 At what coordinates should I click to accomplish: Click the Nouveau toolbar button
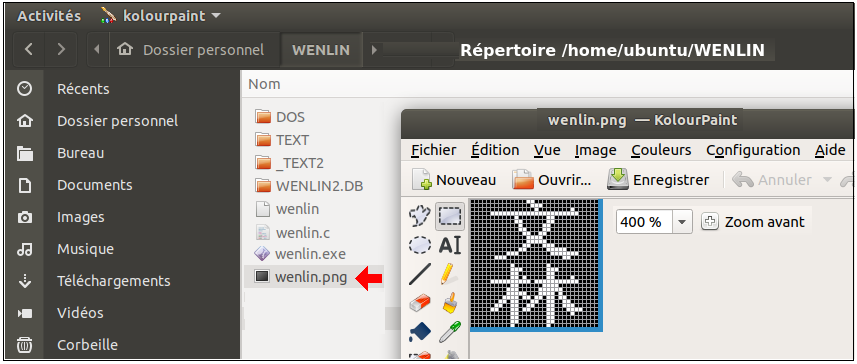[454, 180]
